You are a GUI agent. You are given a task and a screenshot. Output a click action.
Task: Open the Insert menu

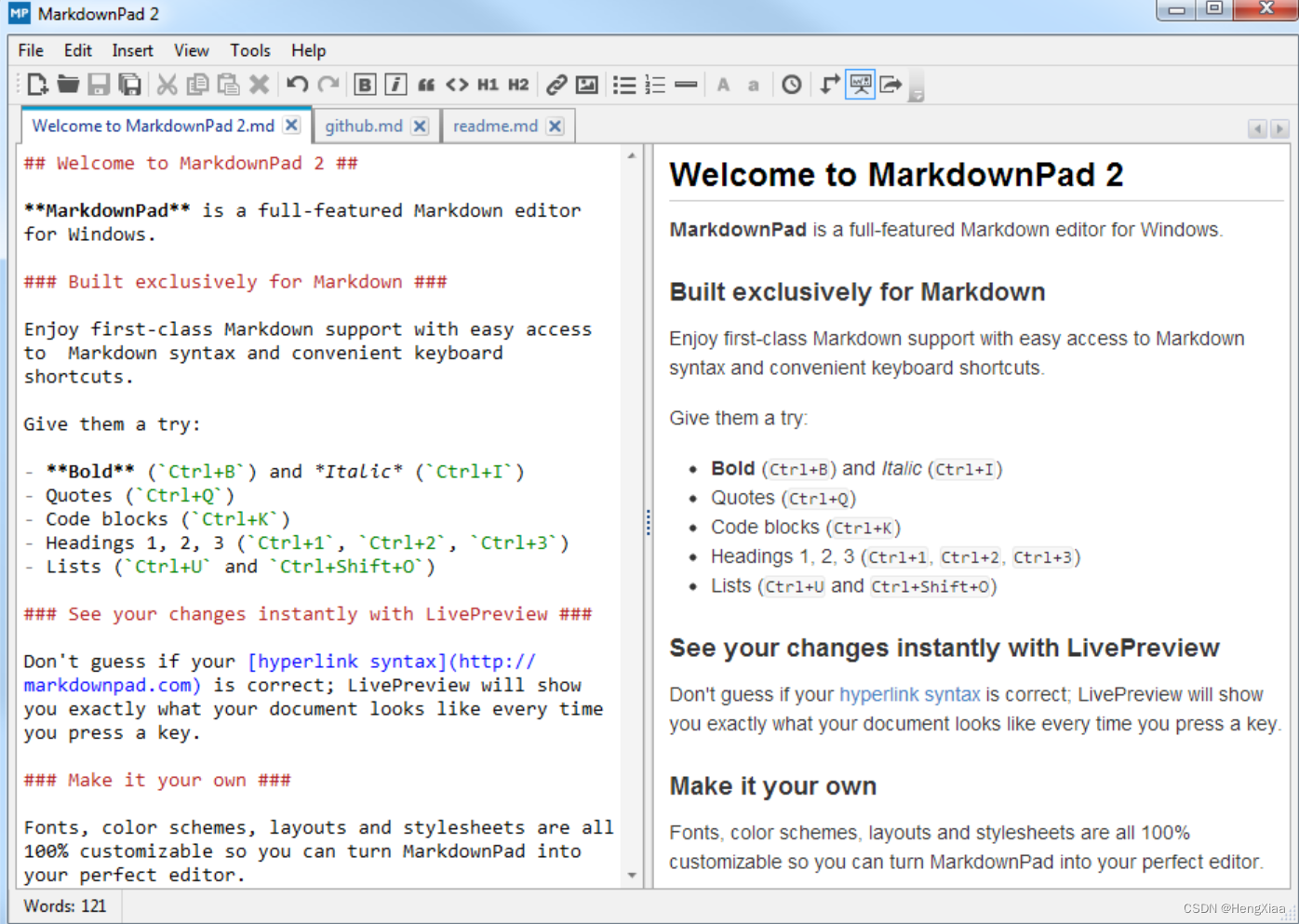click(132, 50)
